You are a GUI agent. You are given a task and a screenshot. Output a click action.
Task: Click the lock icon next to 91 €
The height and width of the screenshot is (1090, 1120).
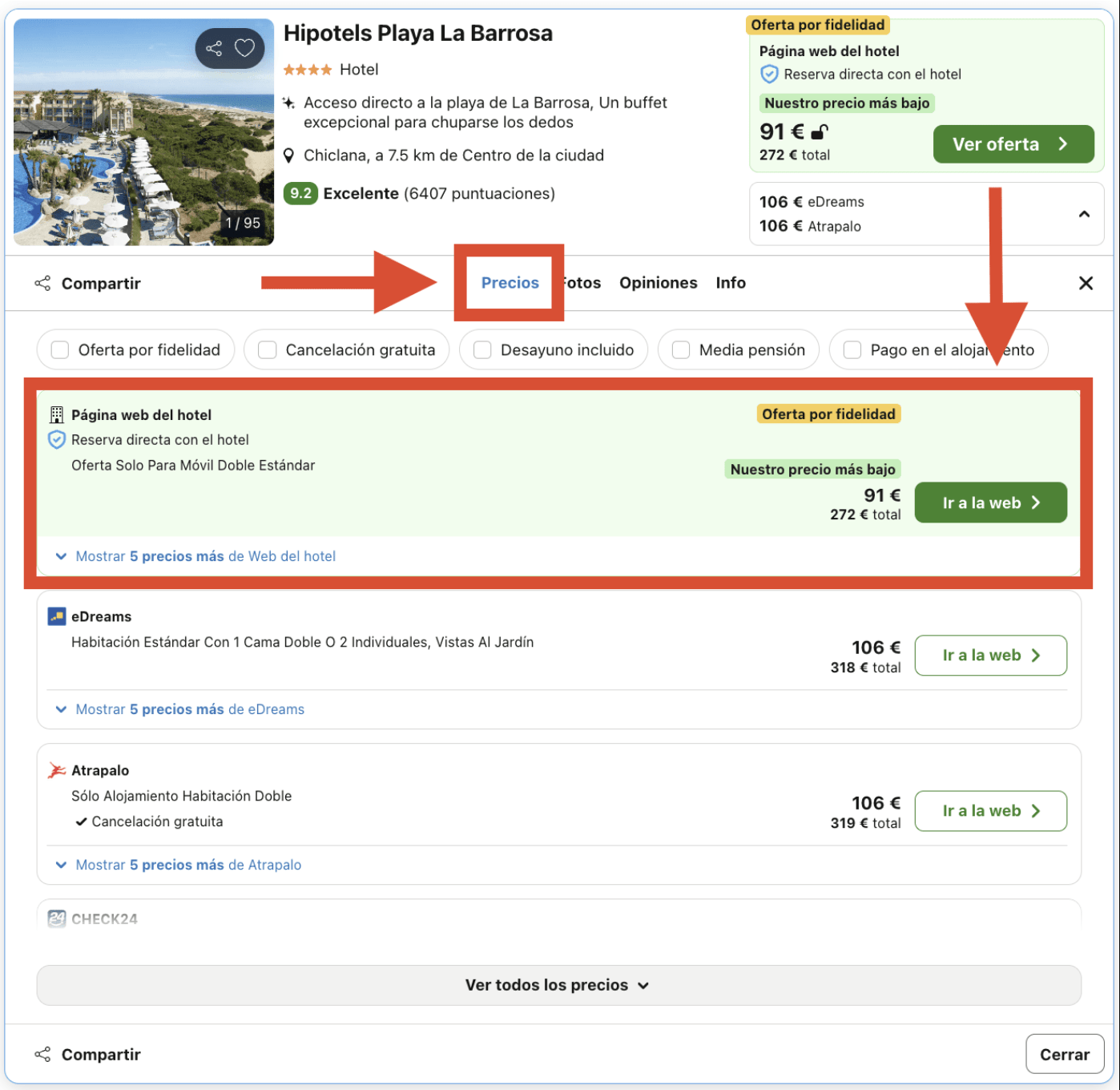click(820, 131)
